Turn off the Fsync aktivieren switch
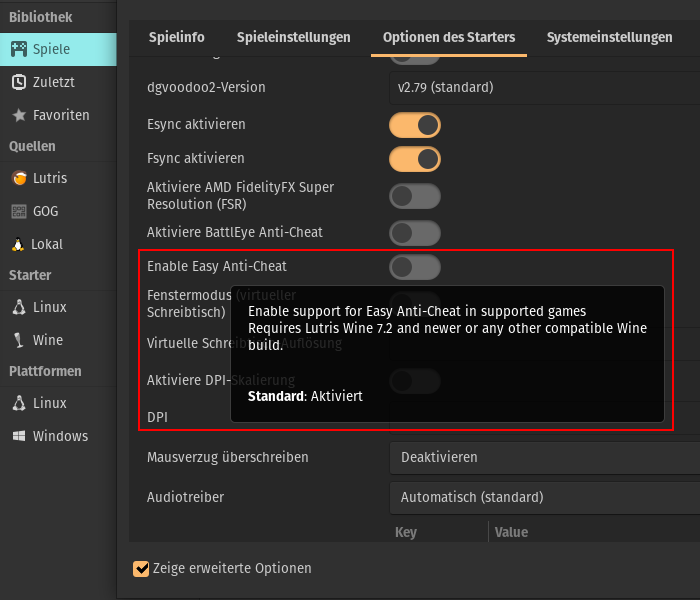The image size is (700, 600). pyautogui.click(x=415, y=158)
